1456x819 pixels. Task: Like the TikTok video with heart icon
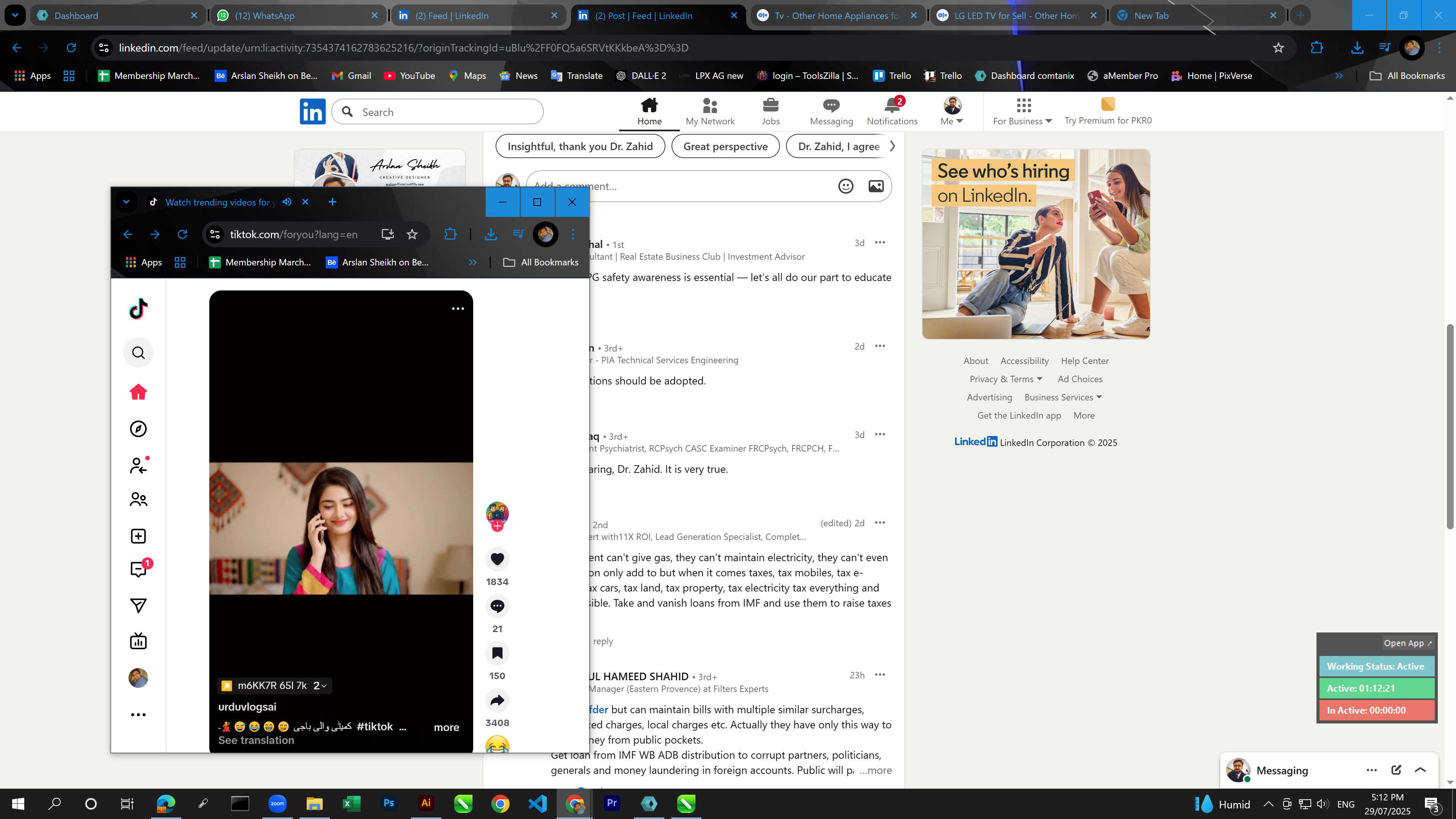(x=497, y=559)
